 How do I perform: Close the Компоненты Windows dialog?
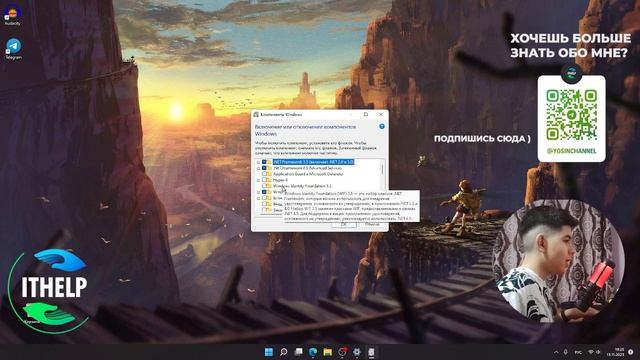381,114
